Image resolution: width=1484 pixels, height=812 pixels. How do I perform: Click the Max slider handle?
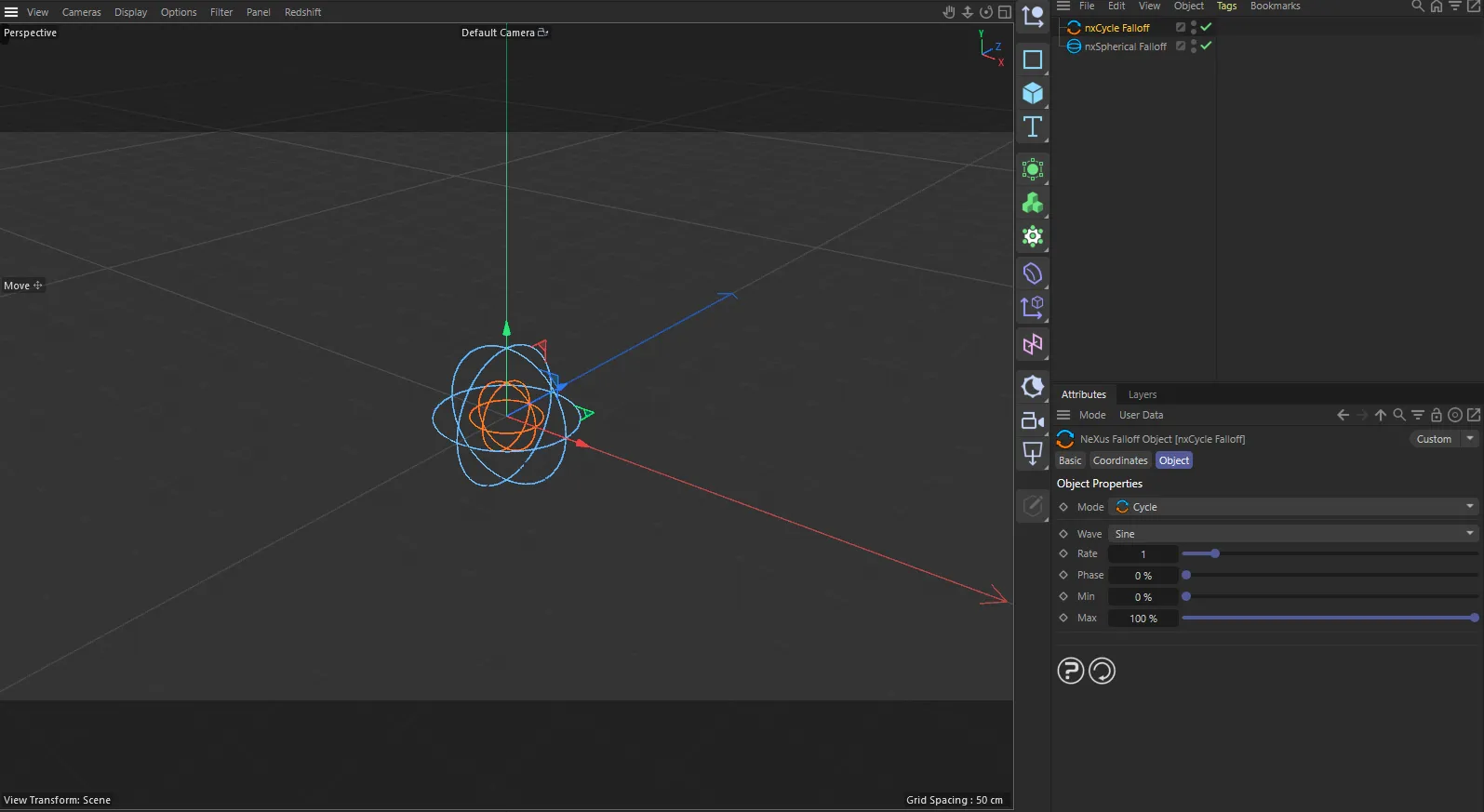(1475, 618)
